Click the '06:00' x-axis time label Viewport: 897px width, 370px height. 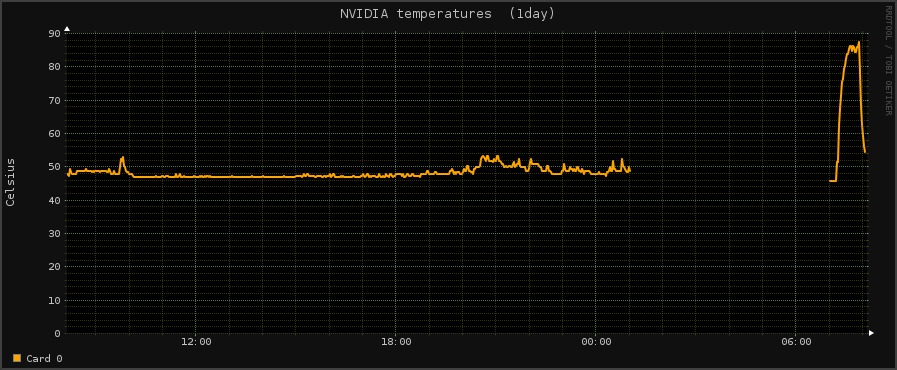click(796, 342)
